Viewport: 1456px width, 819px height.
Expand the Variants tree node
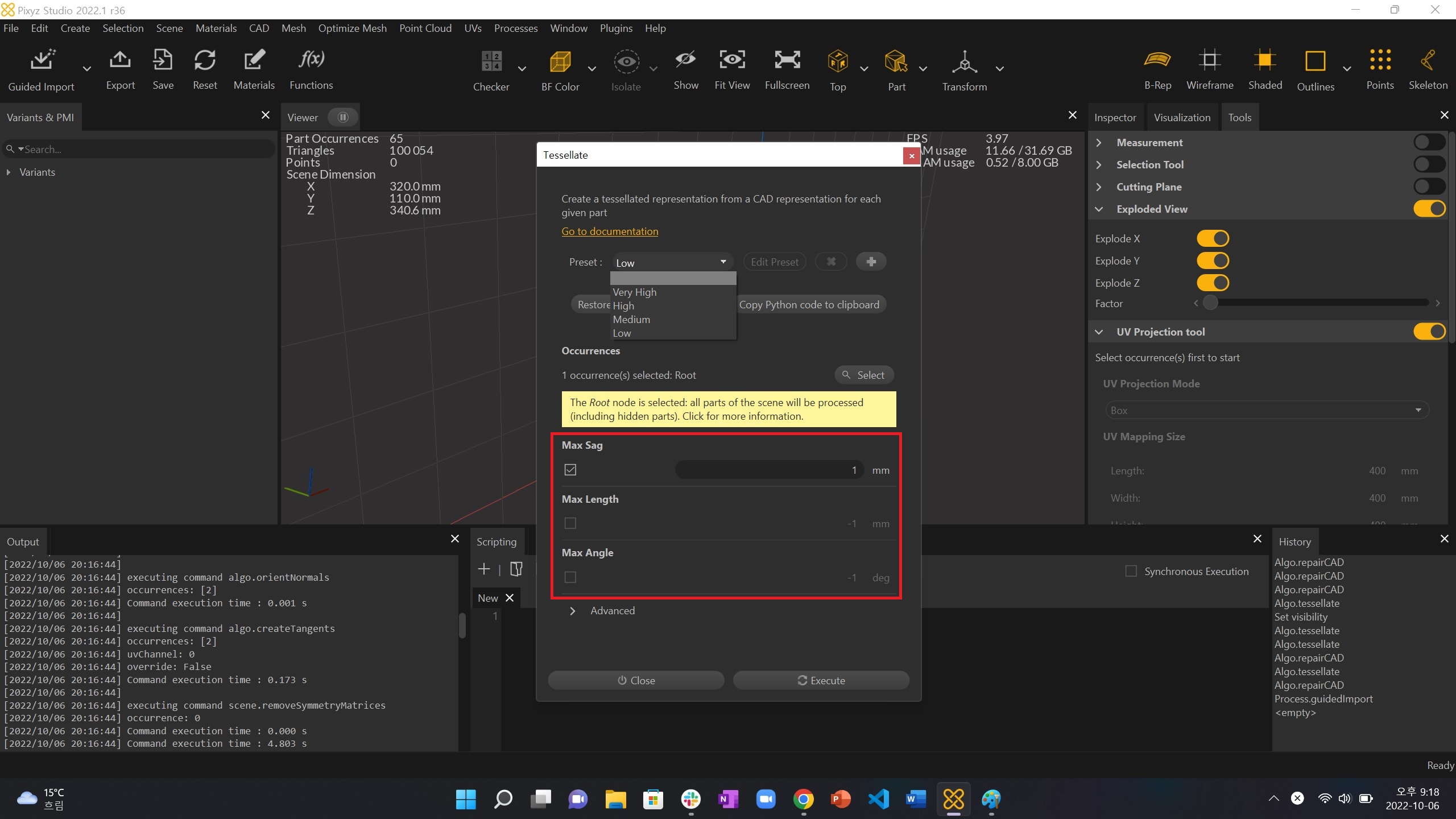click(9, 172)
